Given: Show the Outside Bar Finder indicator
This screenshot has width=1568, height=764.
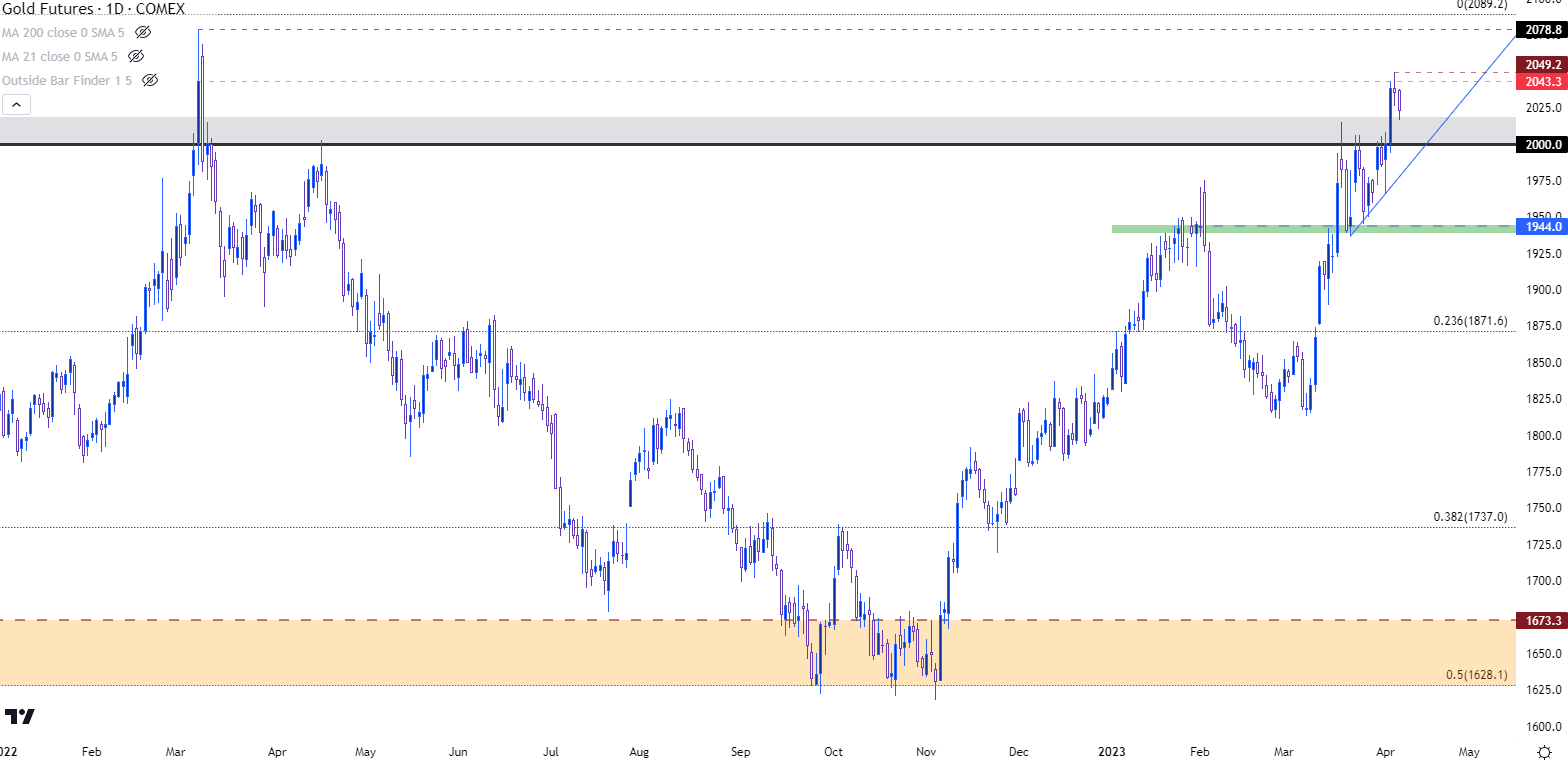Looking at the screenshot, I should tap(151, 80).
